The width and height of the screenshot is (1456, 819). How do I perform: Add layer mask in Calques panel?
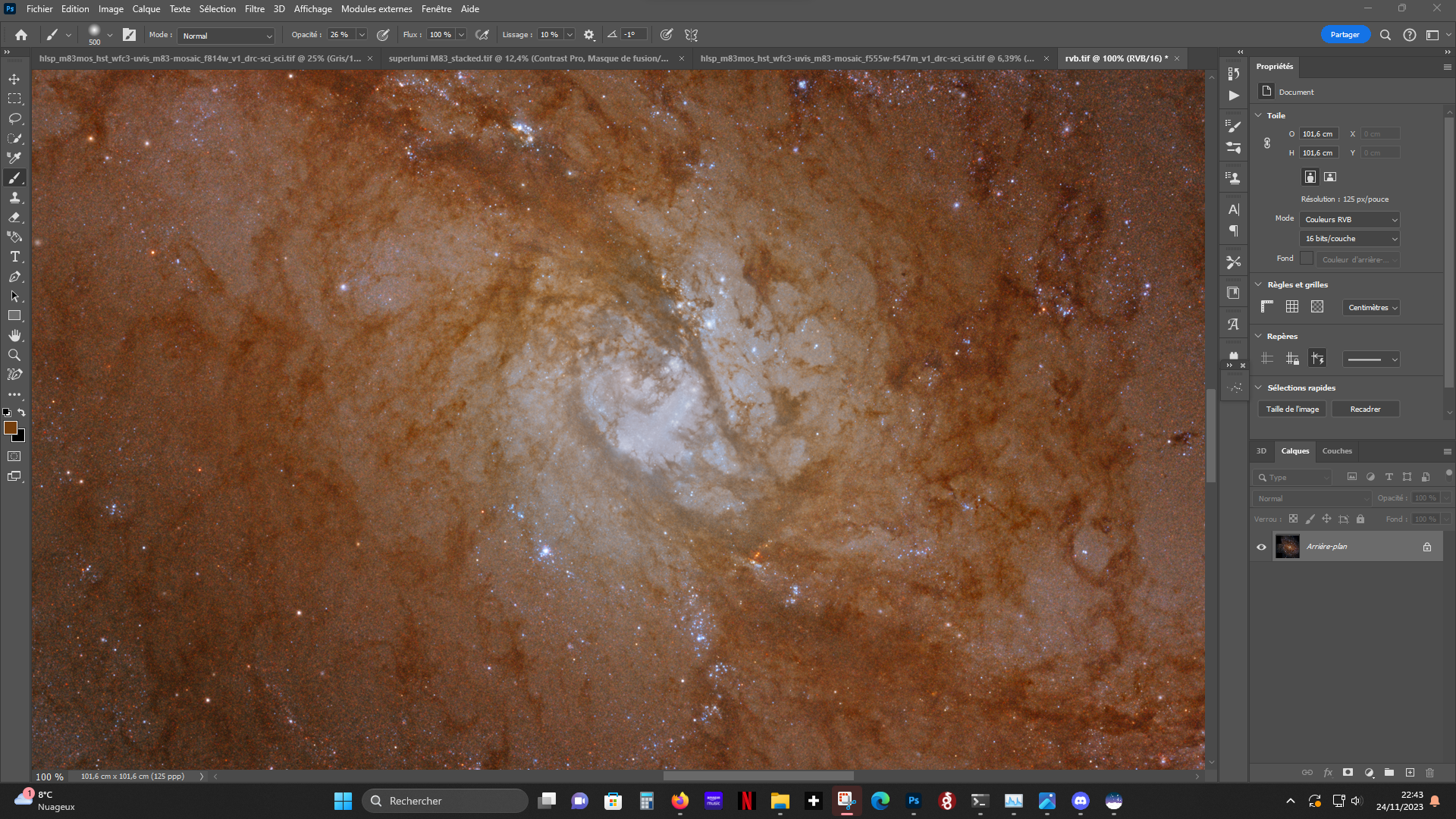click(x=1348, y=773)
